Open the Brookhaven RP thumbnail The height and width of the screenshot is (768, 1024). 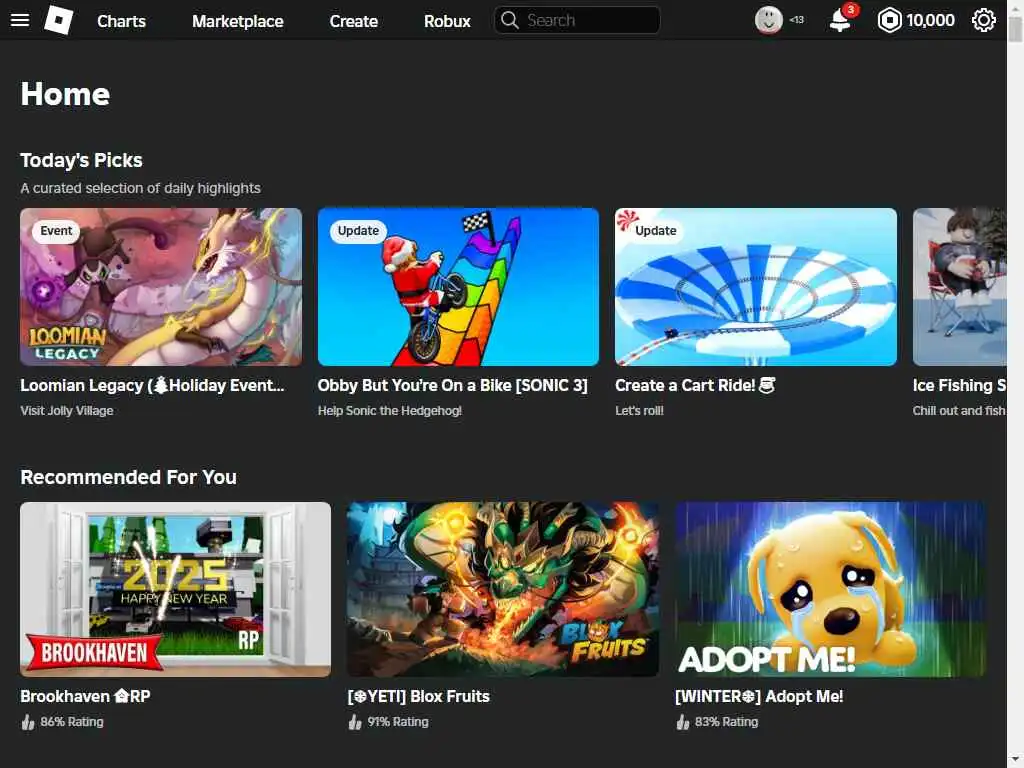[x=176, y=589]
